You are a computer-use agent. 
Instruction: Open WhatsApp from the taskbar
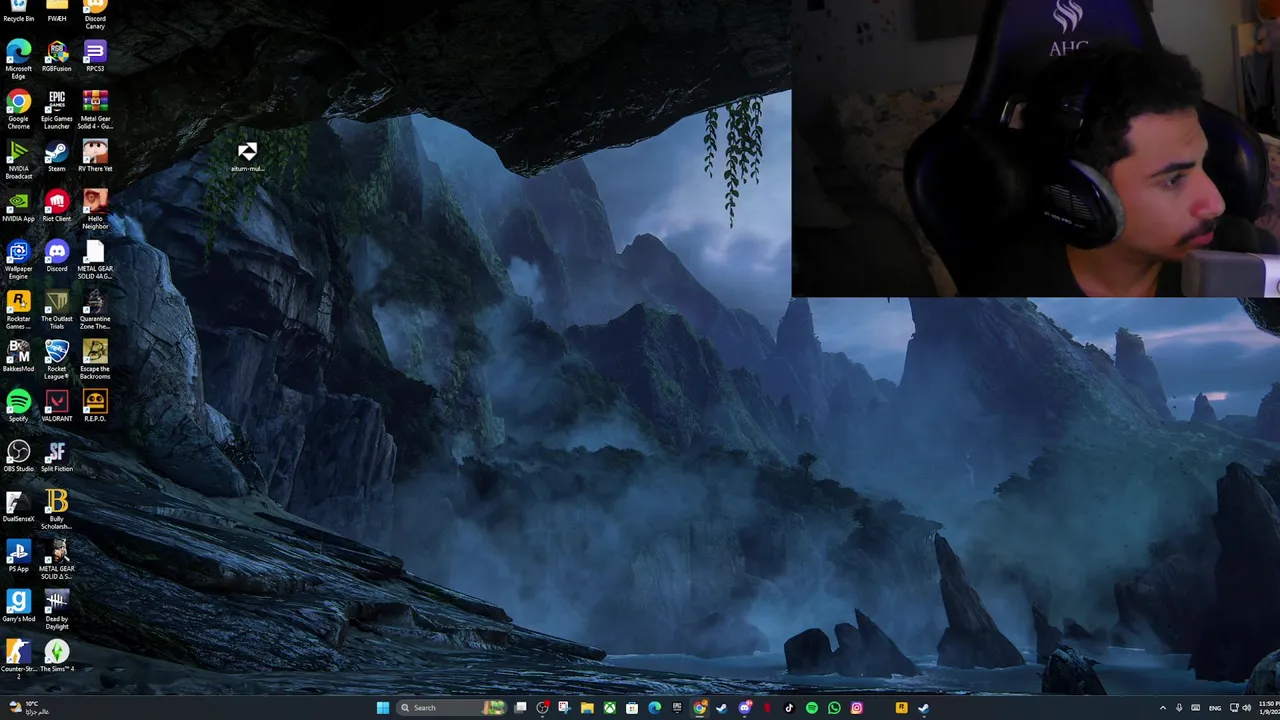coord(834,708)
